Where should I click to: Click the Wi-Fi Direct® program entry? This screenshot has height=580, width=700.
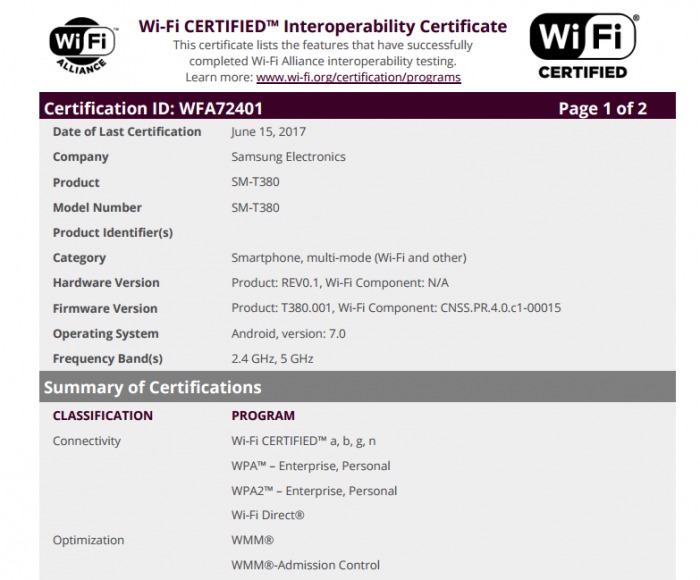tap(268, 515)
